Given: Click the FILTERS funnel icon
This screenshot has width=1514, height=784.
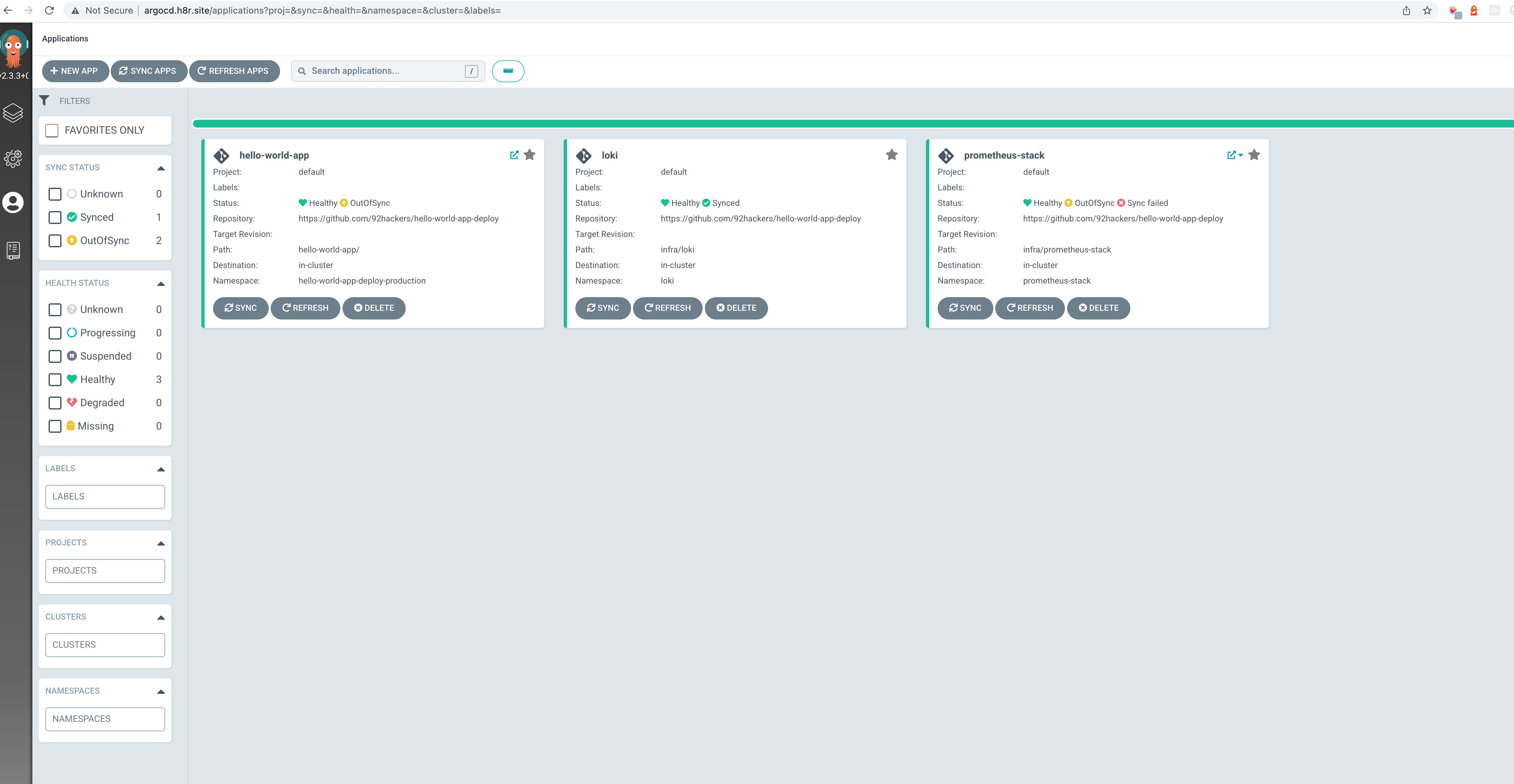Looking at the screenshot, I should (x=44, y=100).
